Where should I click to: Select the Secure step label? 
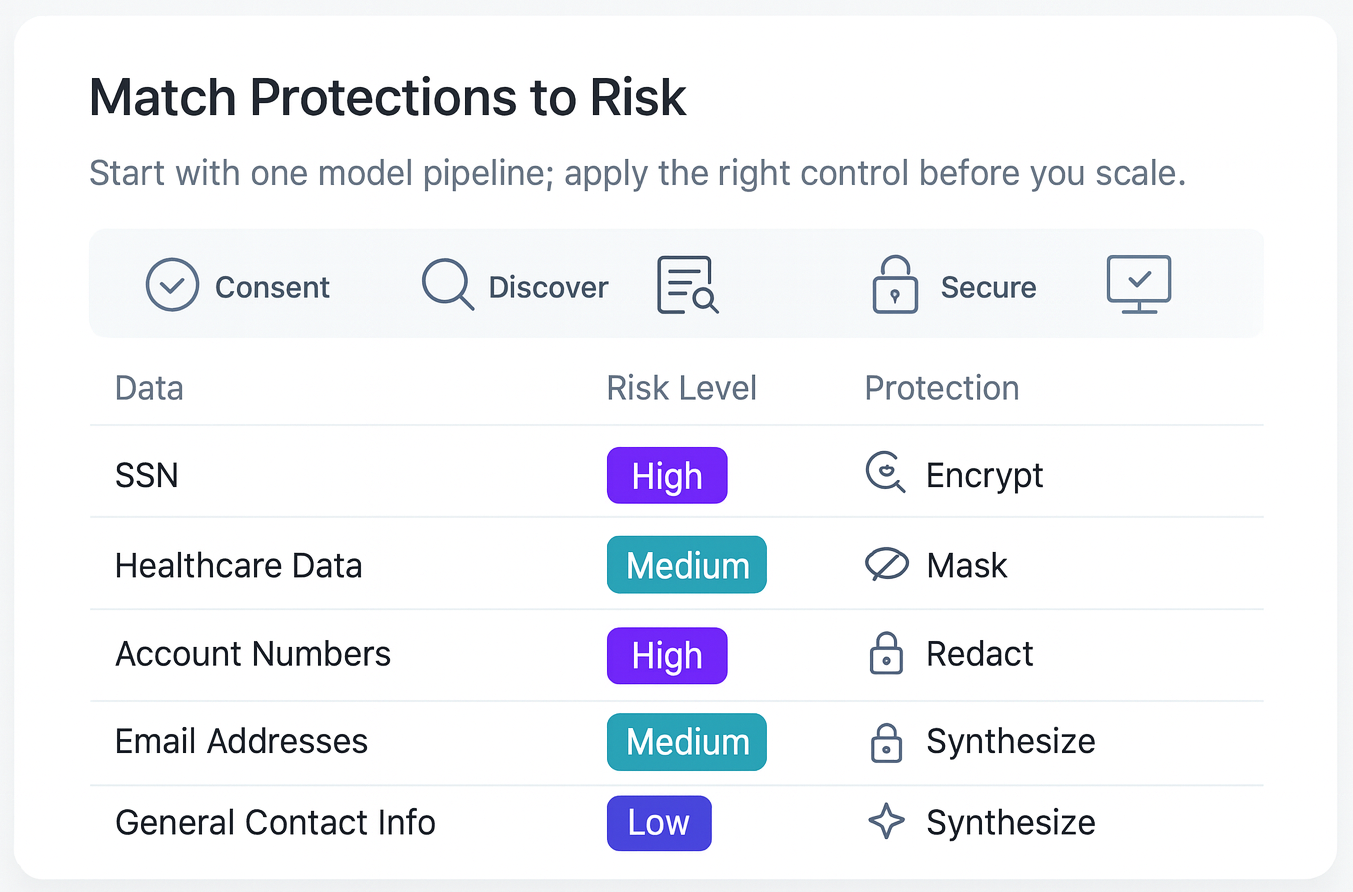[988, 288]
